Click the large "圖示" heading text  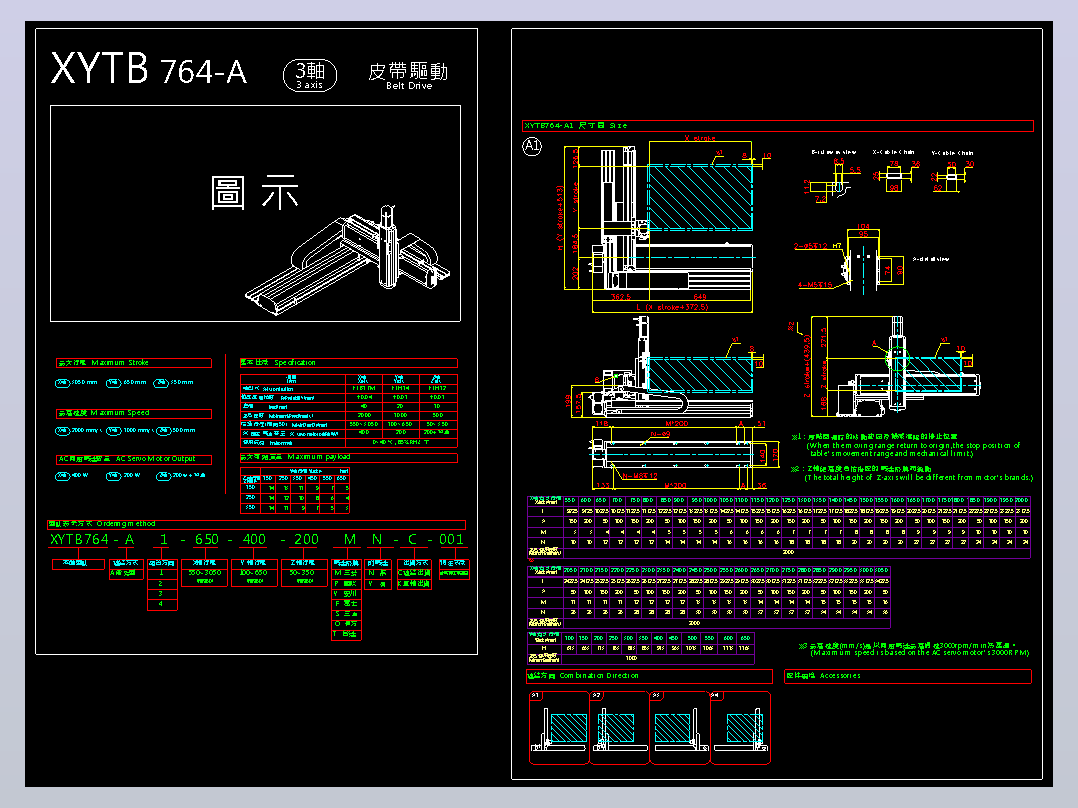pos(254,193)
